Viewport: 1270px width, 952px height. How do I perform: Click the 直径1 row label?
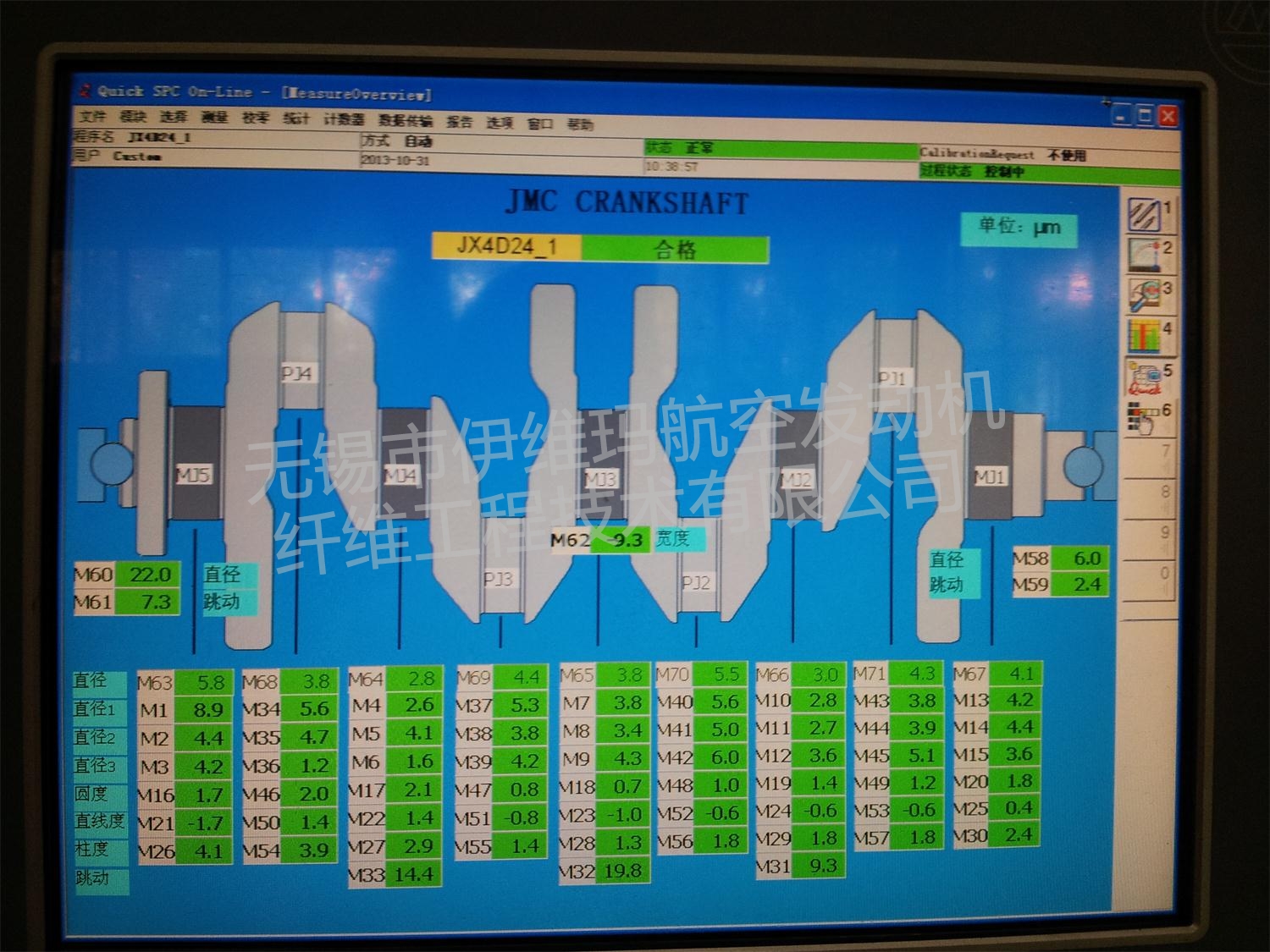point(99,709)
